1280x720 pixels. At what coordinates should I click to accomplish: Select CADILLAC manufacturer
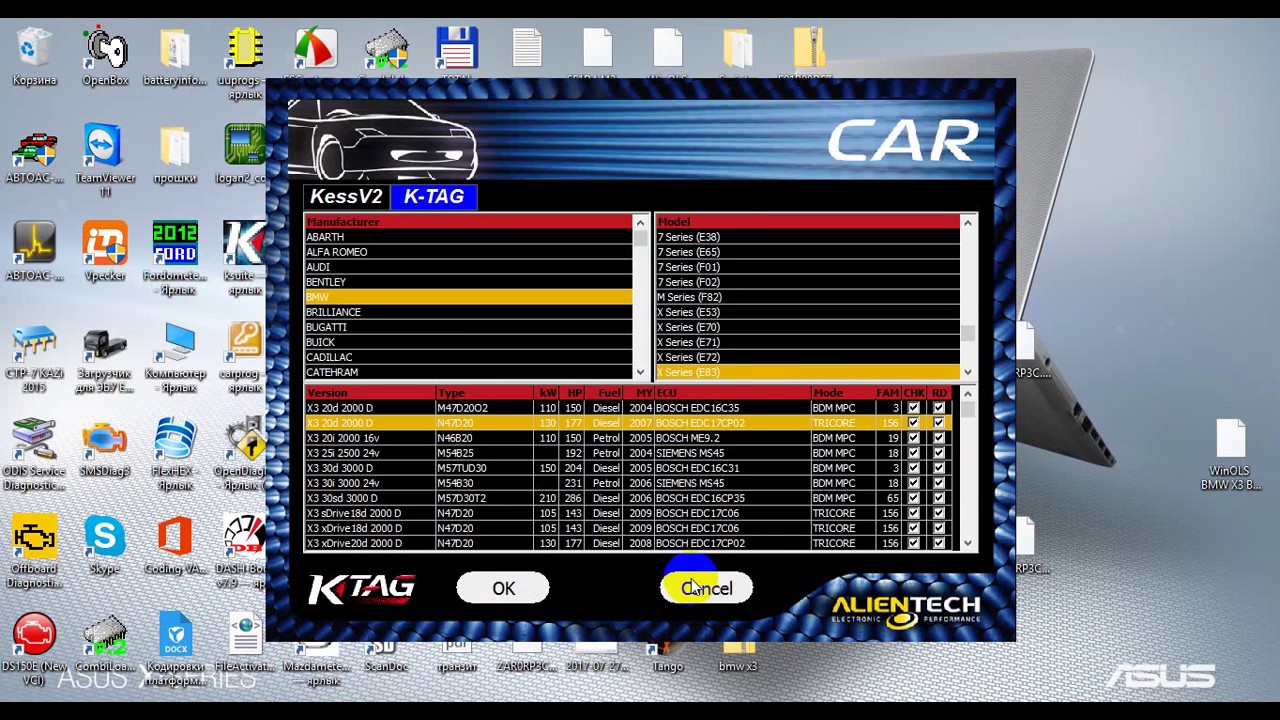468,357
